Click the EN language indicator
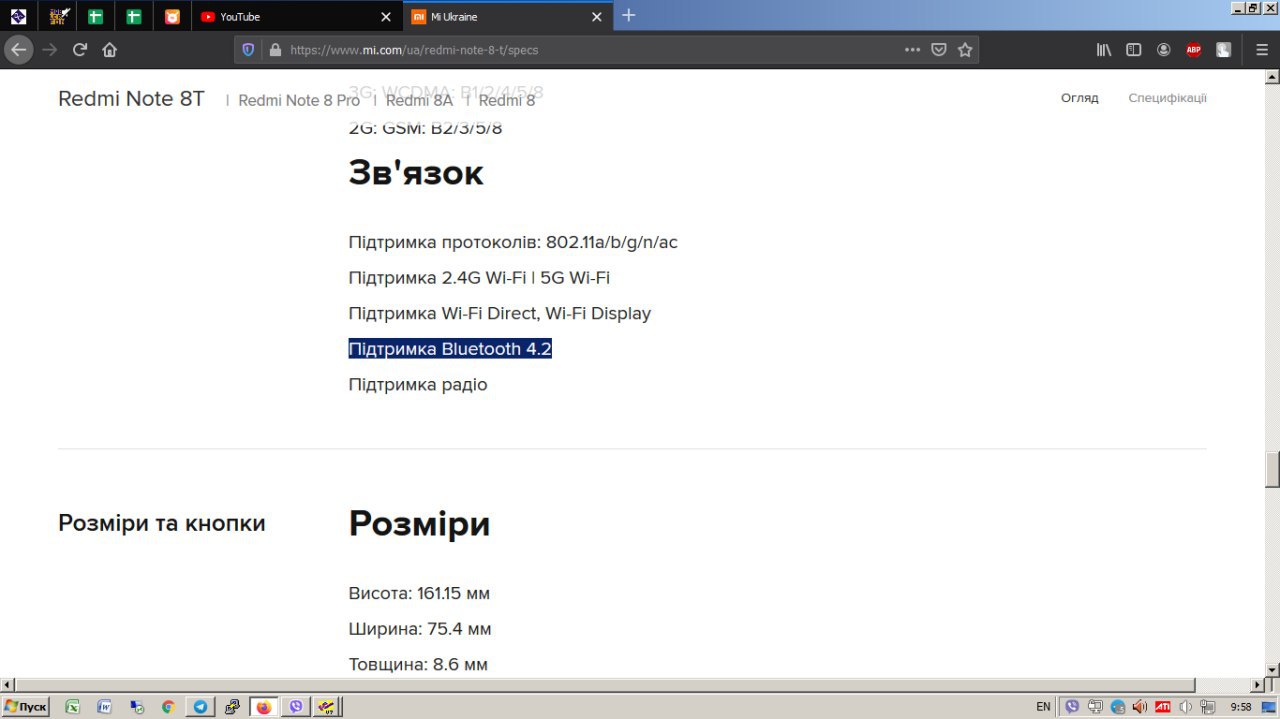Viewport: 1280px width, 719px height. [x=1043, y=707]
